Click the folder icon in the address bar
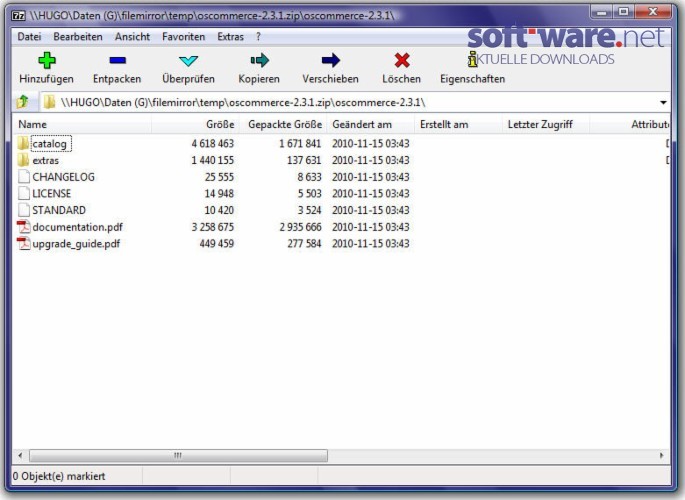Image resolution: width=685 pixels, height=500 pixels. pos(49,102)
